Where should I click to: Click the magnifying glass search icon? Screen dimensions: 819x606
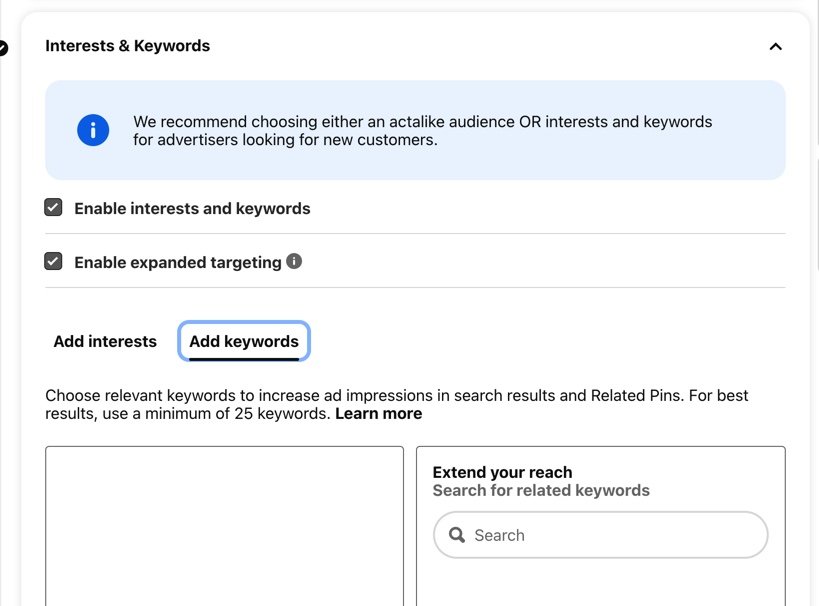(x=457, y=535)
